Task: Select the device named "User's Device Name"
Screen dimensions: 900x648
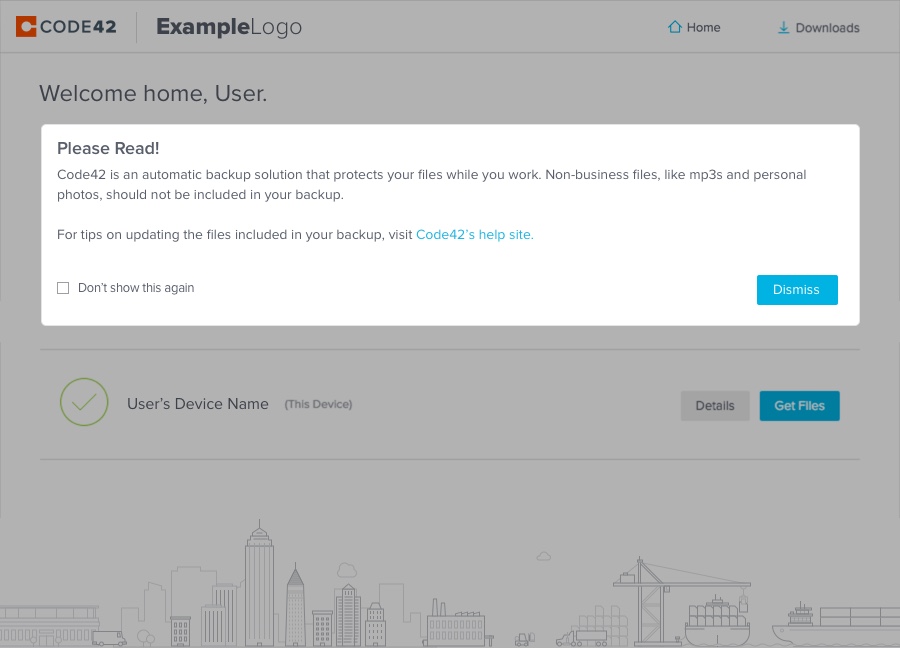Action: pos(197,403)
